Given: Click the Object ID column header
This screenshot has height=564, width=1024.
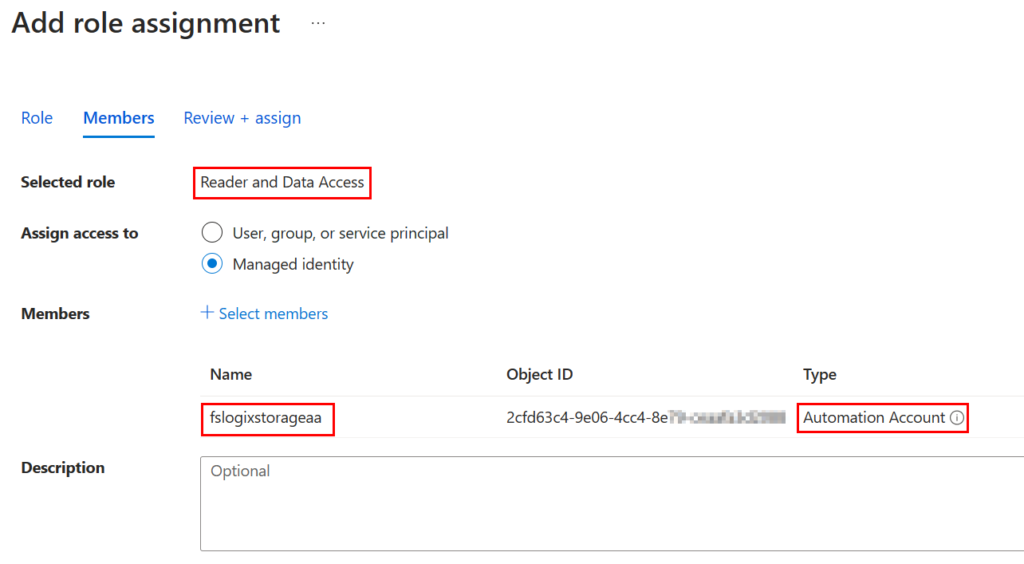Looking at the screenshot, I should coord(539,374).
